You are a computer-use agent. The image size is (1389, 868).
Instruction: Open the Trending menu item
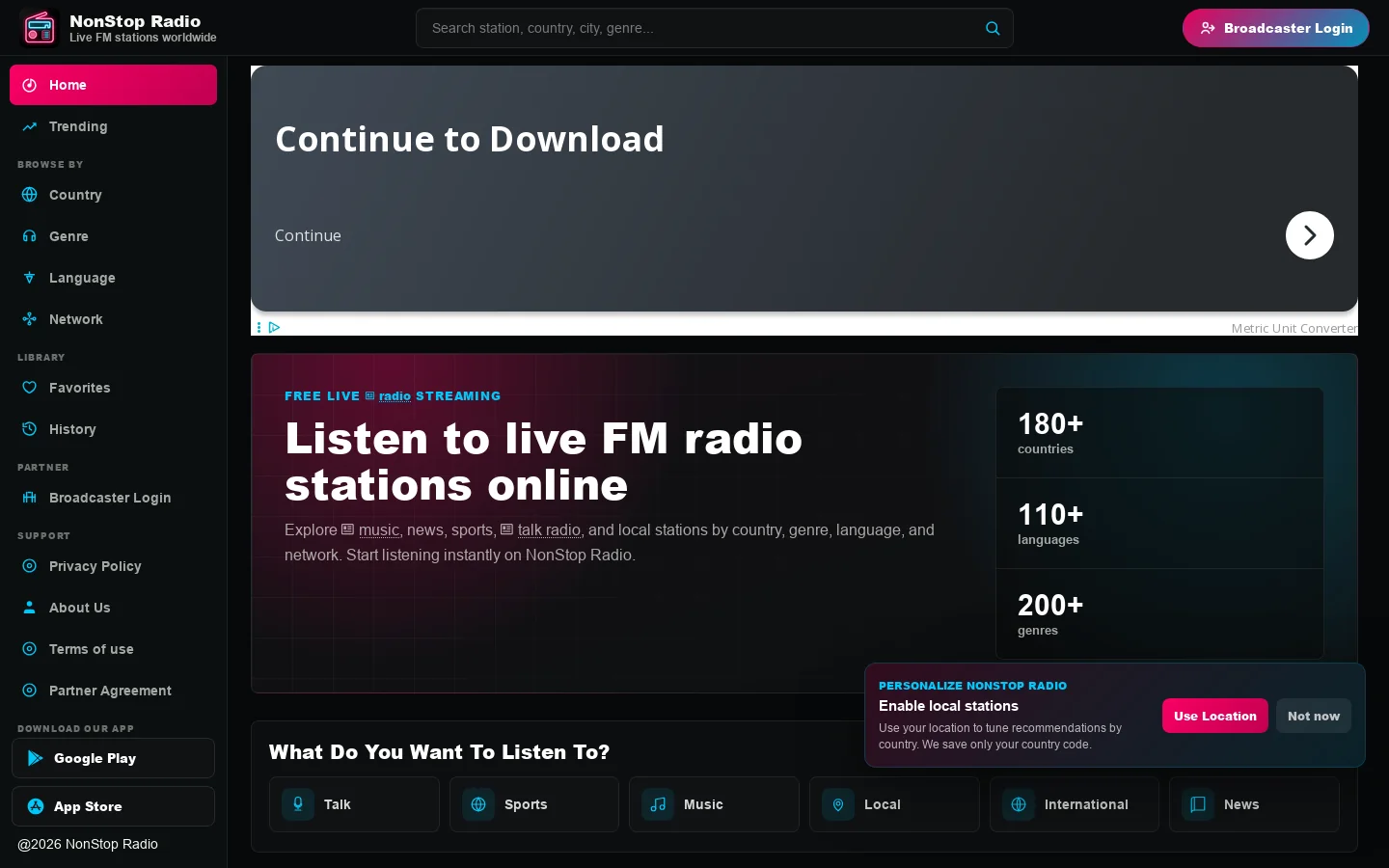click(x=113, y=126)
